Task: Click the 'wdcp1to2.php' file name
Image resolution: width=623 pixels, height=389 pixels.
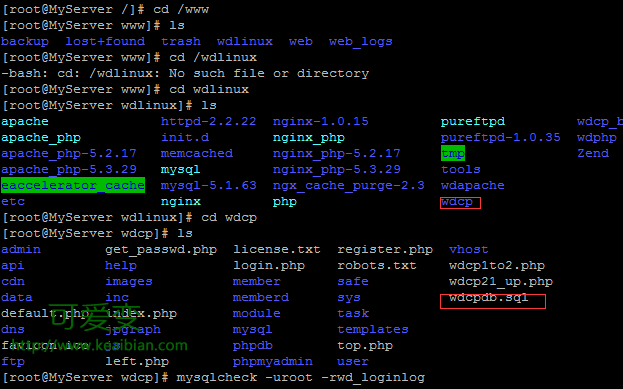Action: 497,266
